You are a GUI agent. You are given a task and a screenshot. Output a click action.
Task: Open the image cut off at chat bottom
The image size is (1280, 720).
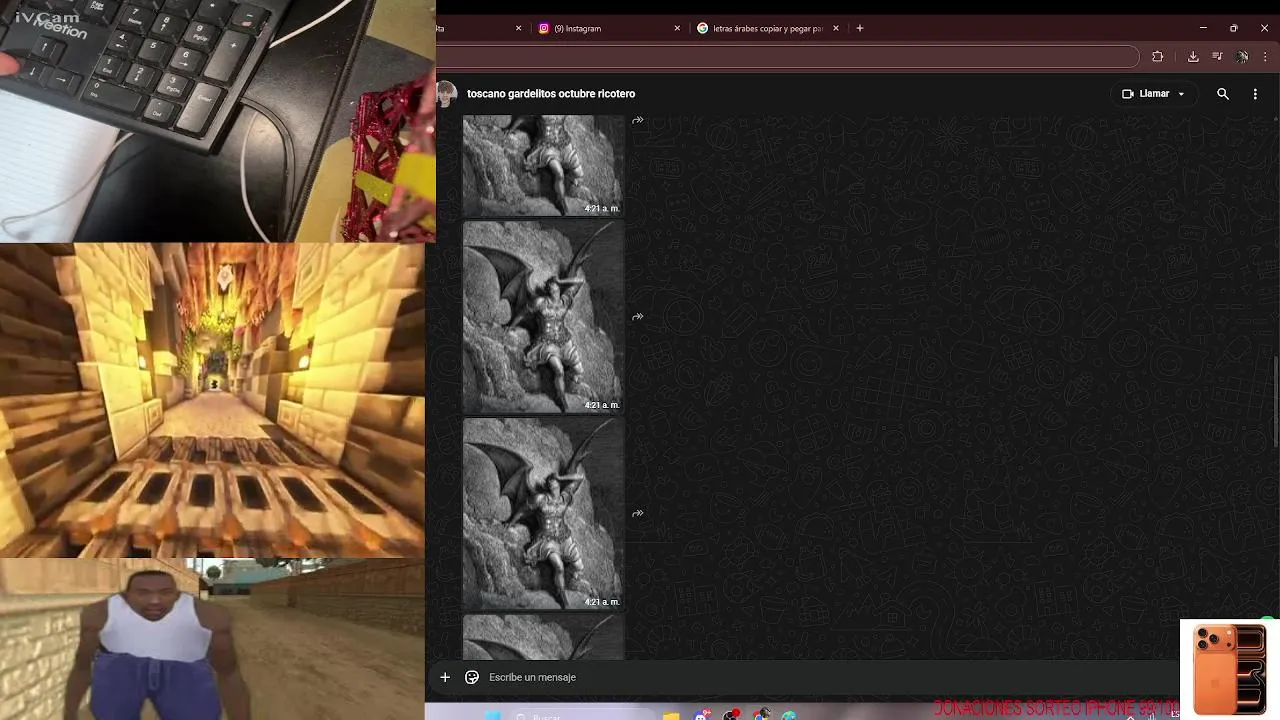click(544, 637)
